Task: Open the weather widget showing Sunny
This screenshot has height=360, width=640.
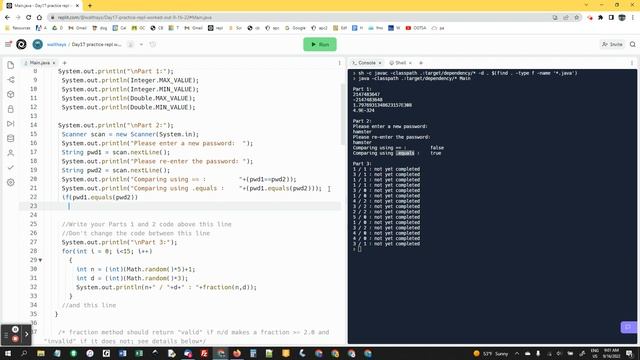Action: pyautogui.click(x=491, y=353)
